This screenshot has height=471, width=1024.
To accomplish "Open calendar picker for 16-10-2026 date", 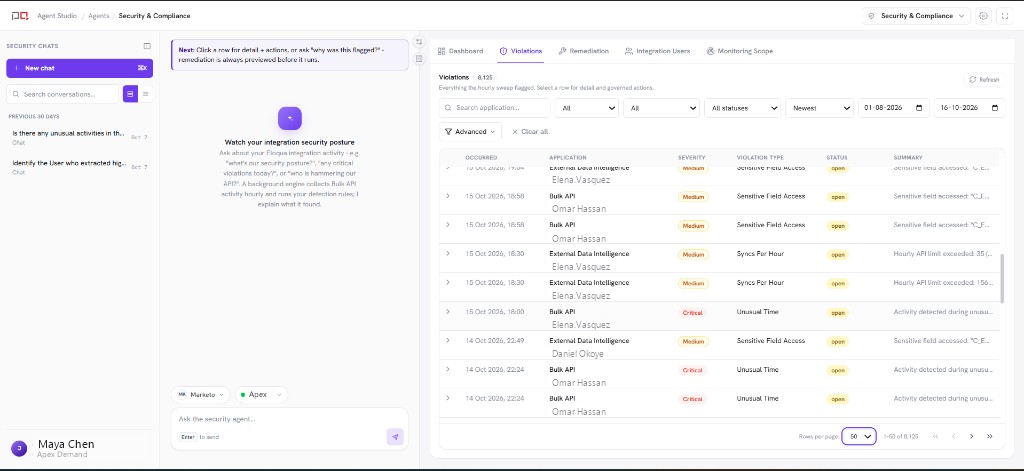I will pyautogui.click(x=995, y=108).
